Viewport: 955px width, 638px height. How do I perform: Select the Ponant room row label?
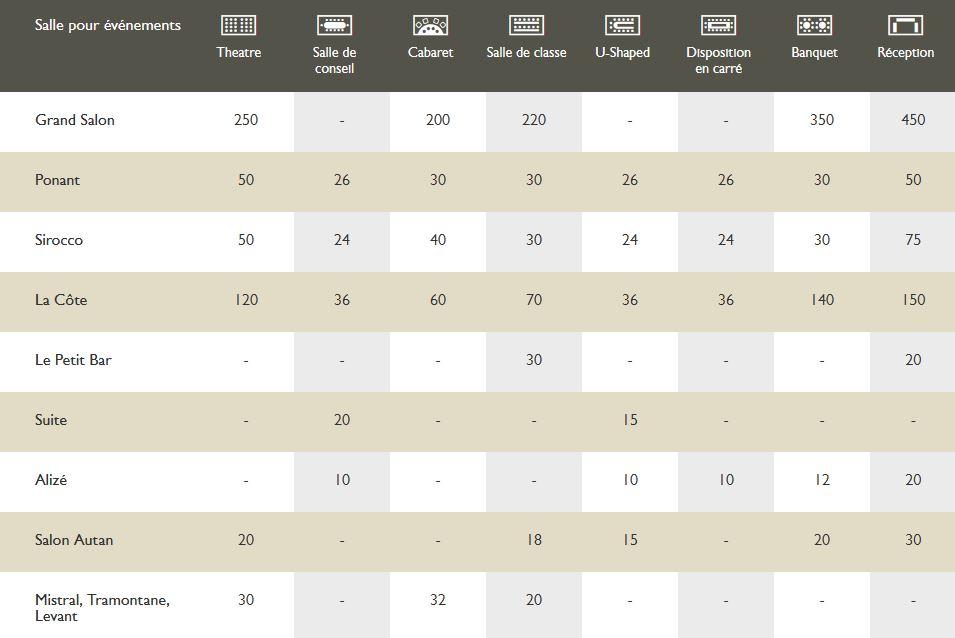[x=57, y=180]
